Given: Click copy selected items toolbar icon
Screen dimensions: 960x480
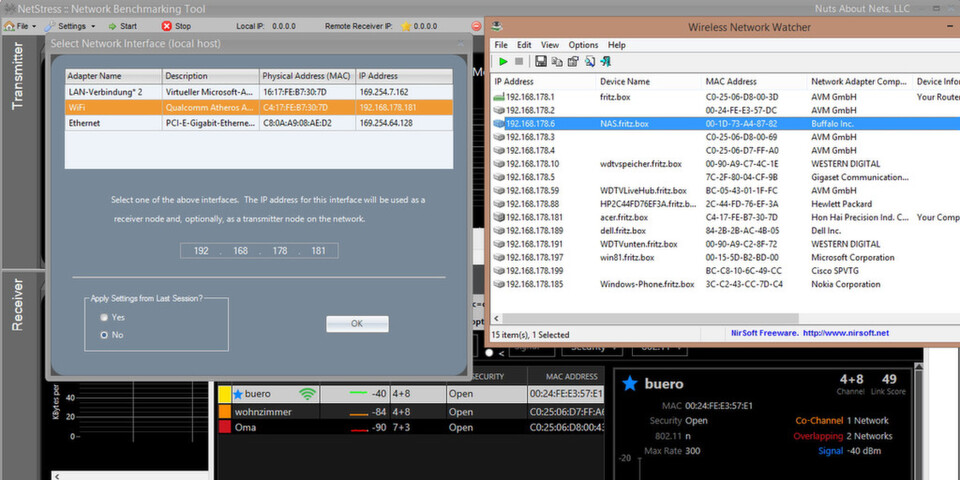Looking at the screenshot, I should (x=557, y=61).
